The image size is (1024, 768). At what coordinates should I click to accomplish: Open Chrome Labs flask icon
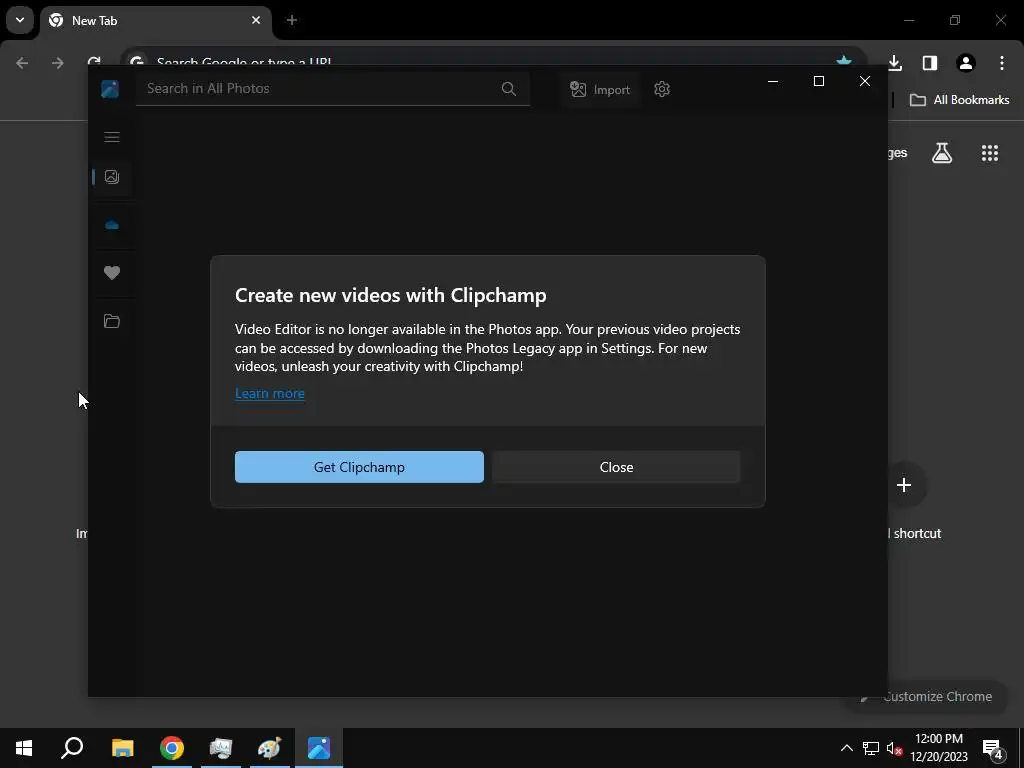tap(942, 153)
